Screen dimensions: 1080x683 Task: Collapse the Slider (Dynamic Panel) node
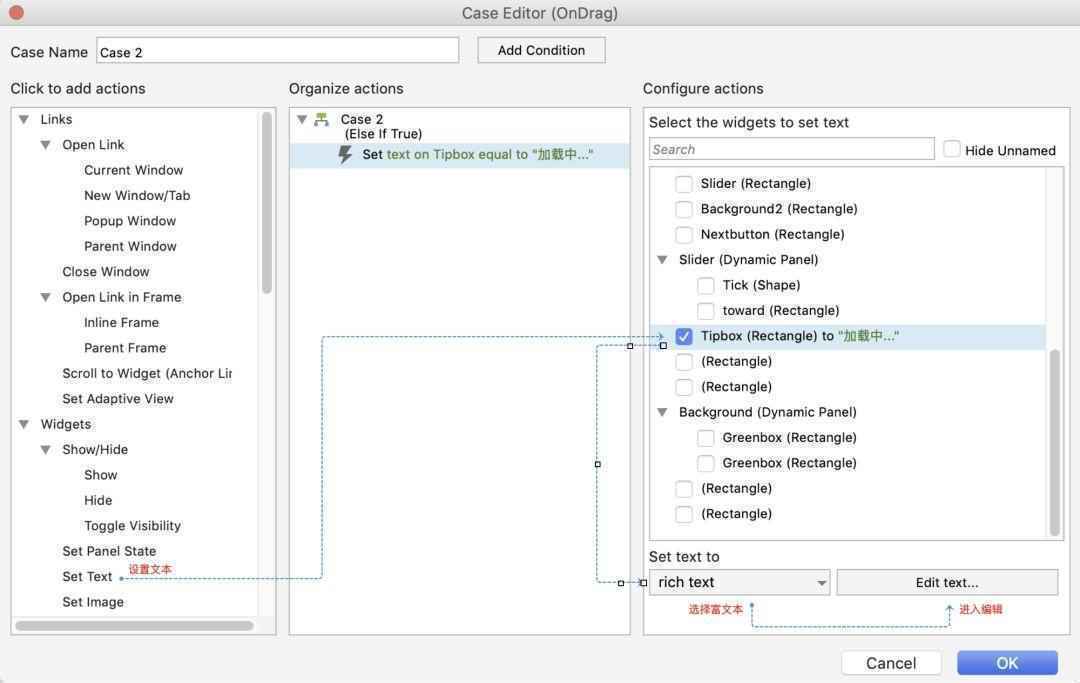click(662, 260)
